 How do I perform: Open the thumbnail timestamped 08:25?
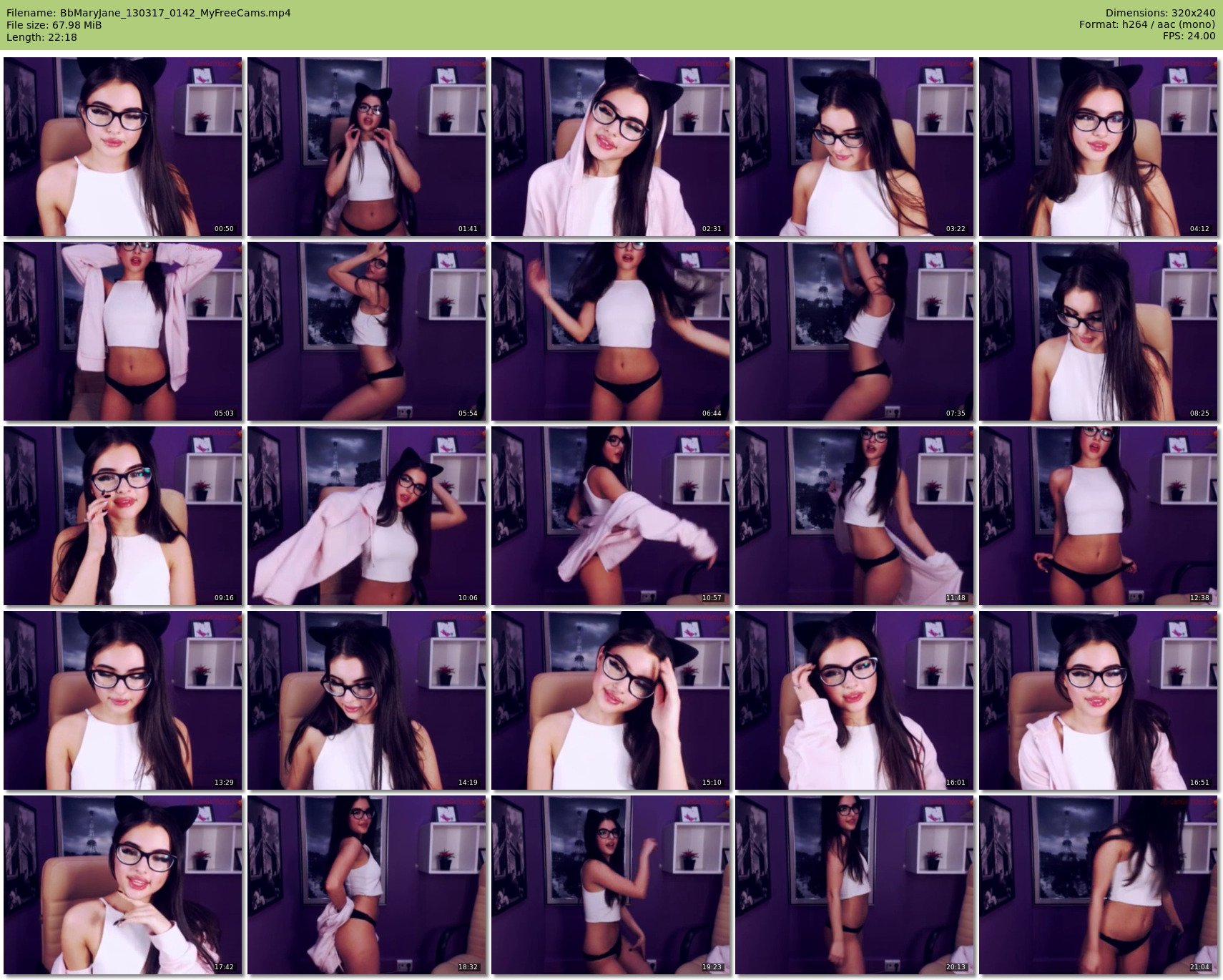(1098, 331)
